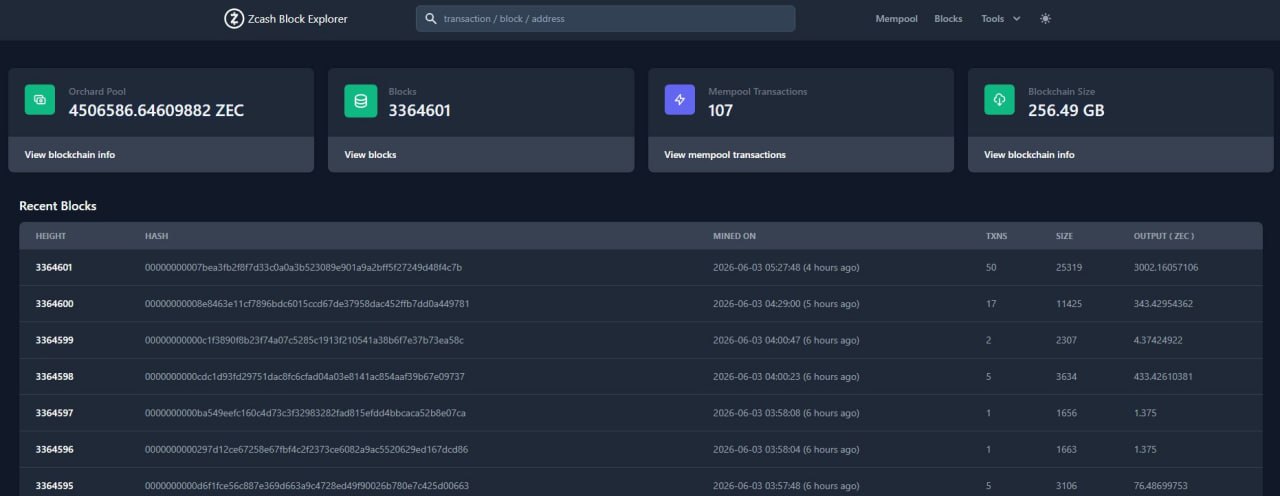Click output value 3002.16057106
This screenshot has height=496, width=1280.
pyautogui.click(x=1166, y=267)
